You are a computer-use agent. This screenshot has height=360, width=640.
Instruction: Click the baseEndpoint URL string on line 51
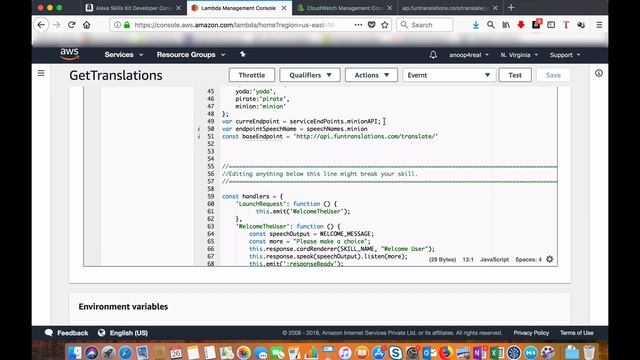click(366, 136)
